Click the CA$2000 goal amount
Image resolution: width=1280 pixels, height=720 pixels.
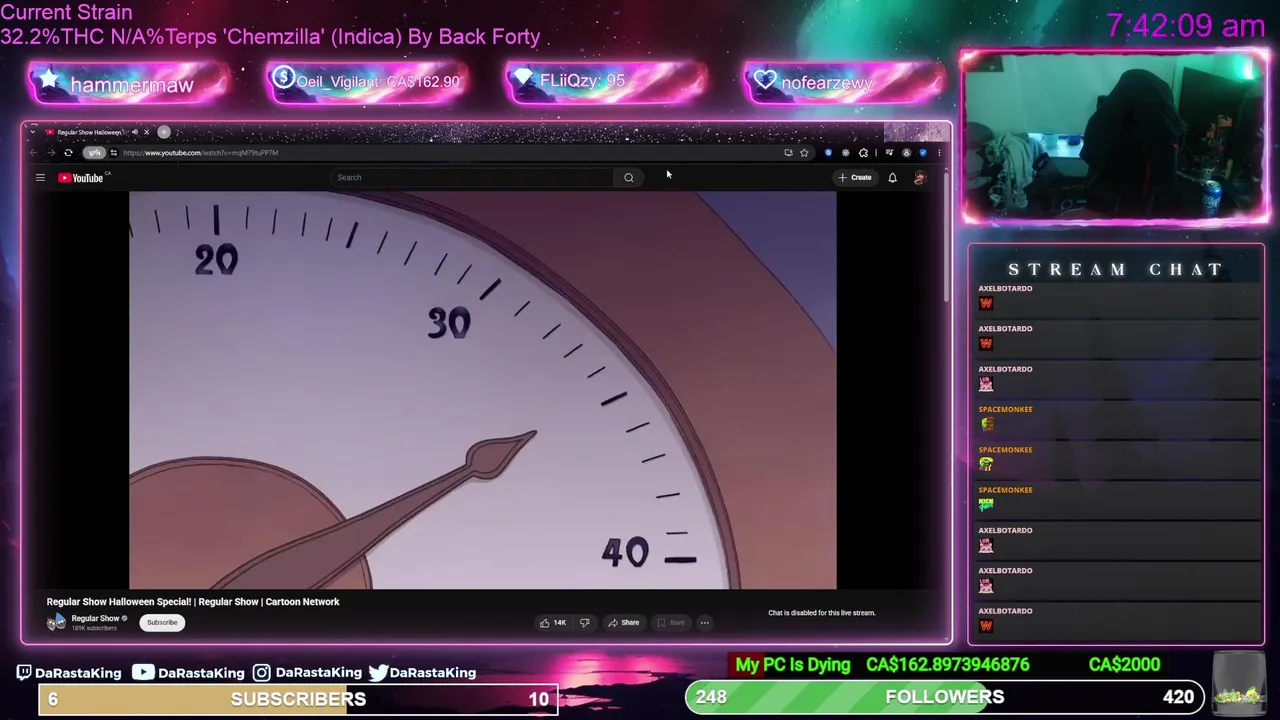pyautogui.click(x=1125, y=665)
